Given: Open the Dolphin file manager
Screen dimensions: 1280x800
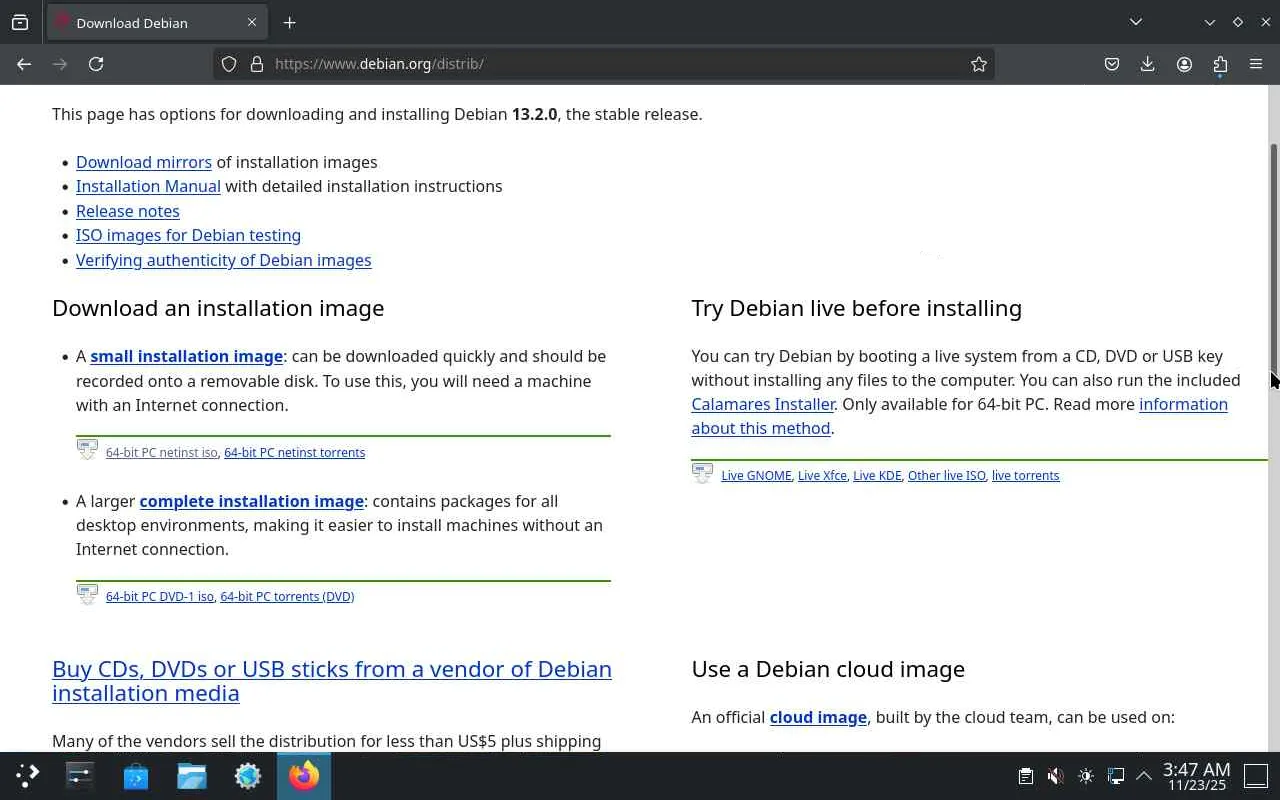Looking at the screenshot, I should coord(192,775).
